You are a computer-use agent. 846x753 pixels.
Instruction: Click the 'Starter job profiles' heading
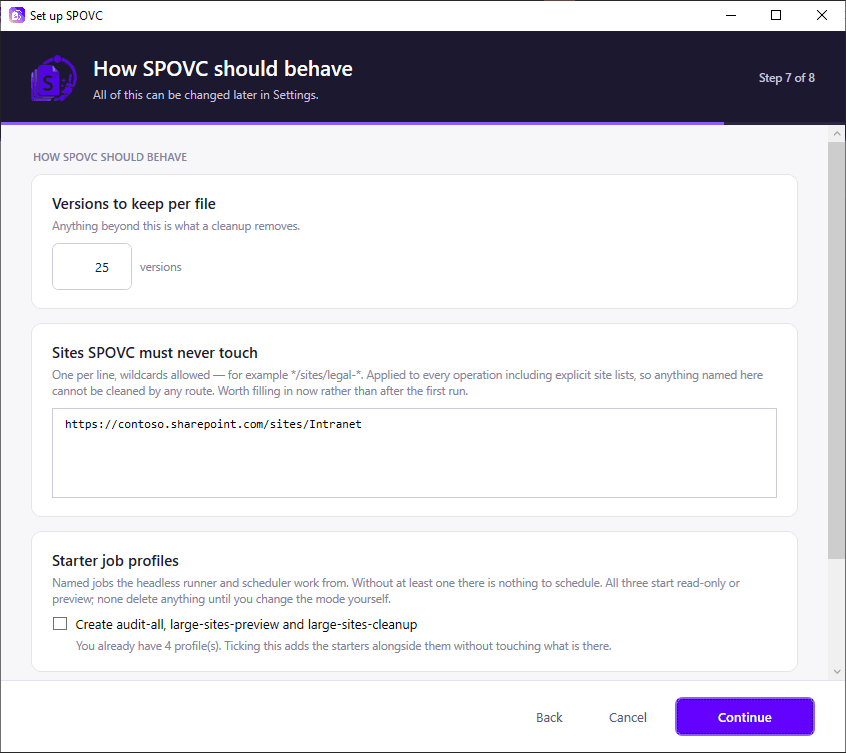point(115,561)
